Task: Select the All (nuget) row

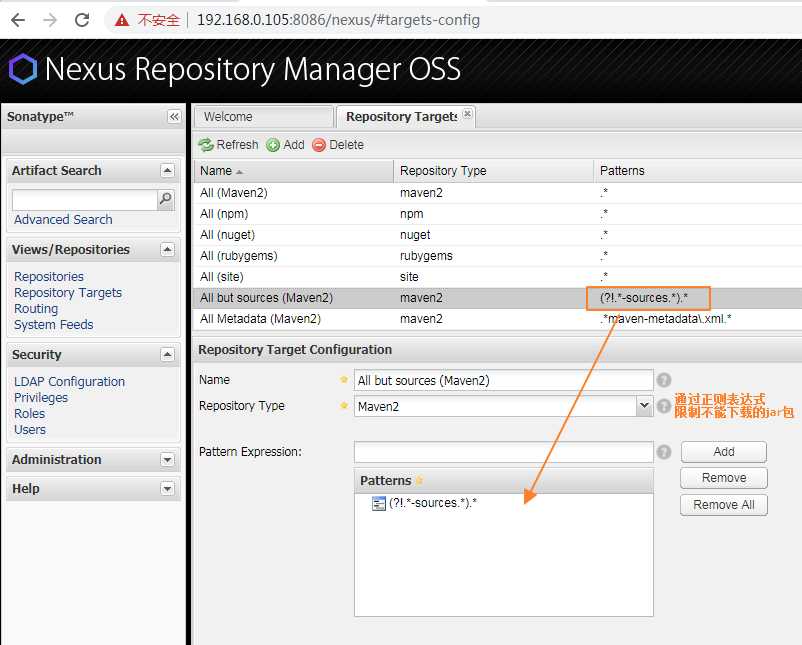Action: [x=498, y=235]
